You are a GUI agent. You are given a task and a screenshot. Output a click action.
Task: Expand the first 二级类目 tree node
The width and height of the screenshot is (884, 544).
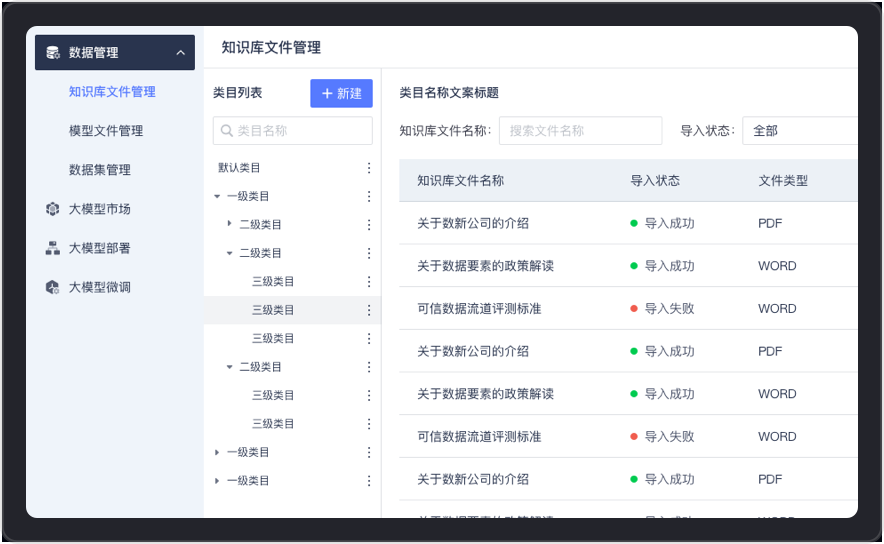coord(230,225)
